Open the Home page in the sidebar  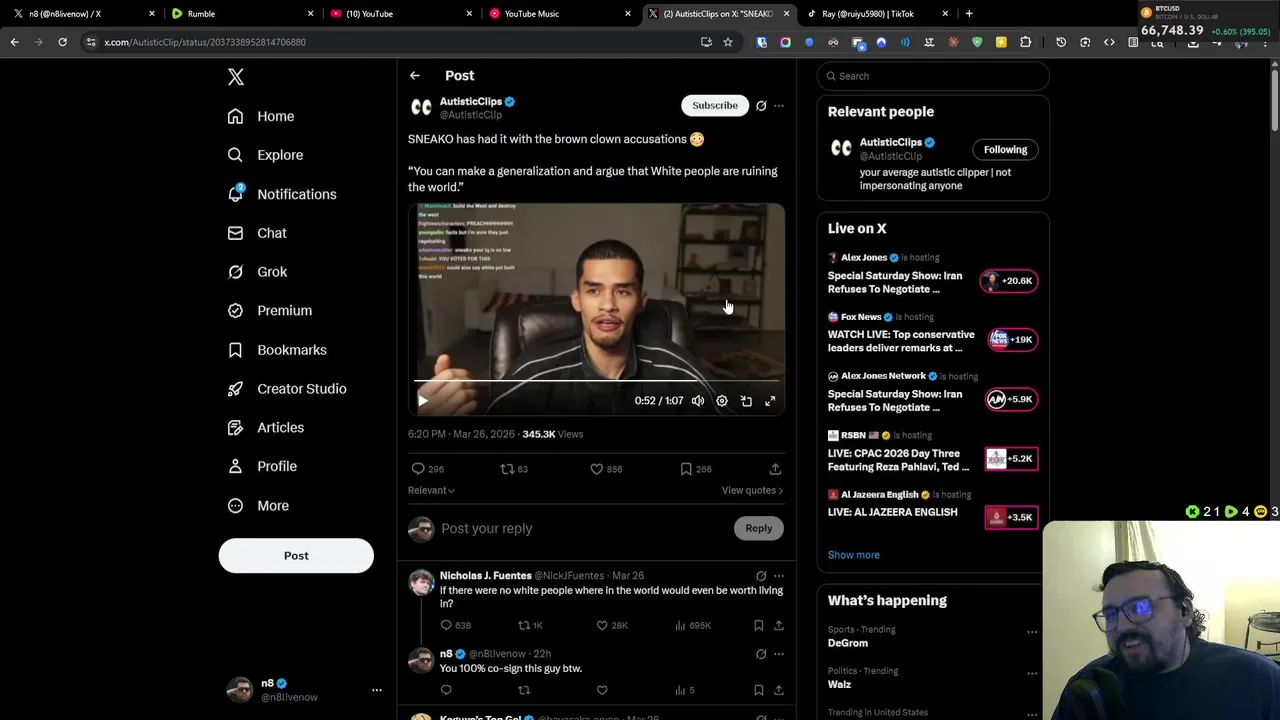point(260,116)
